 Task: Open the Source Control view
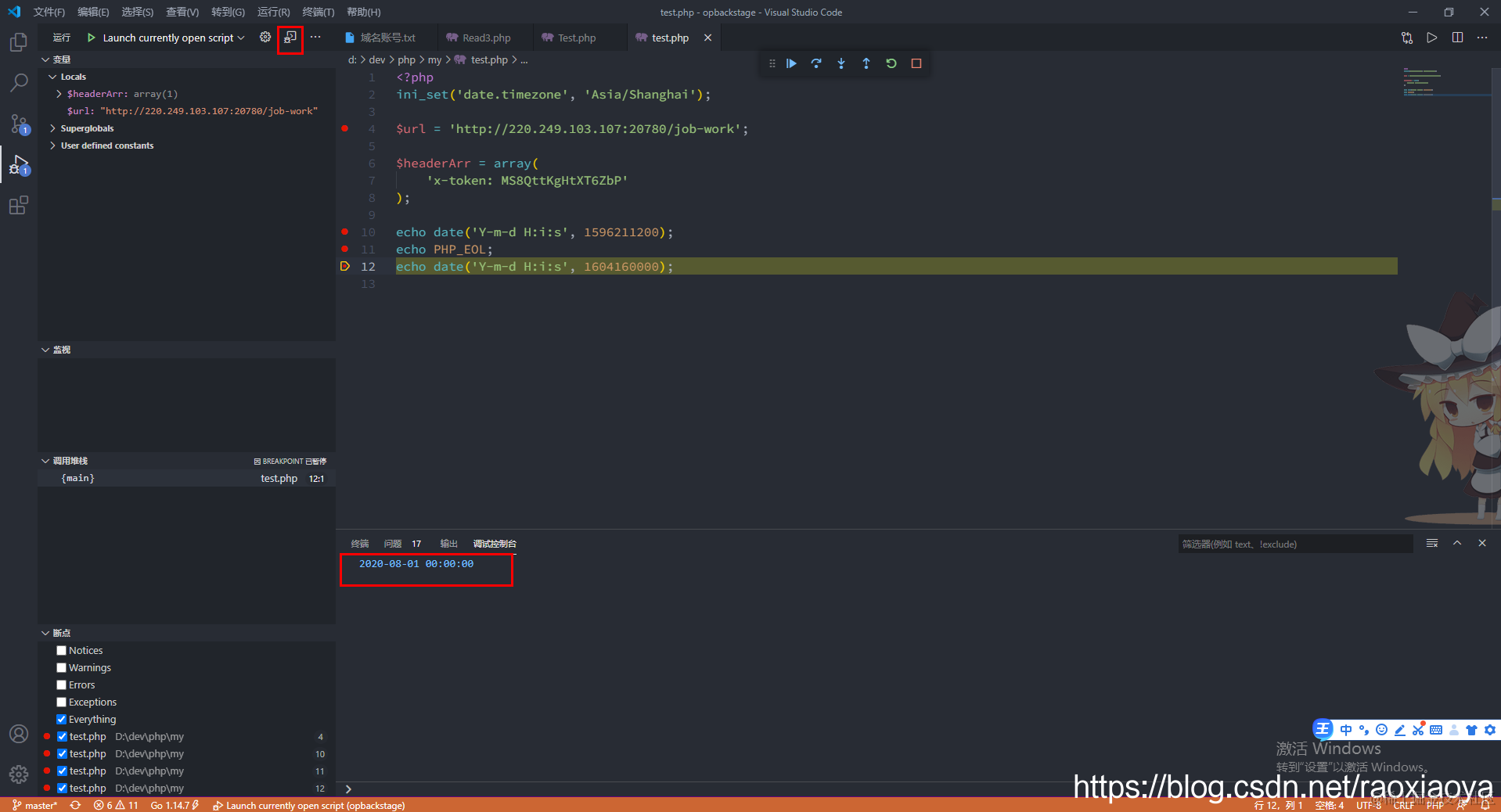coord(19,124)
